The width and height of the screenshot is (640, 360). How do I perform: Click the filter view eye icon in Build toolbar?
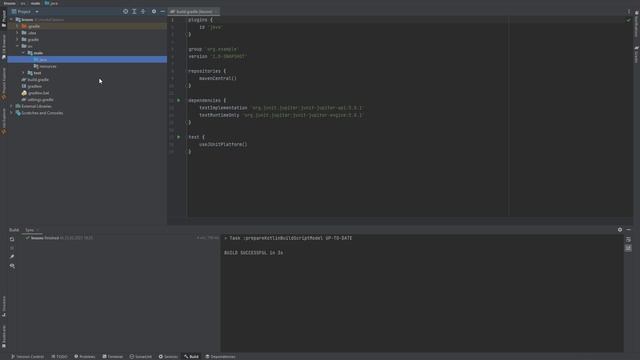click(x=12, y=266)
